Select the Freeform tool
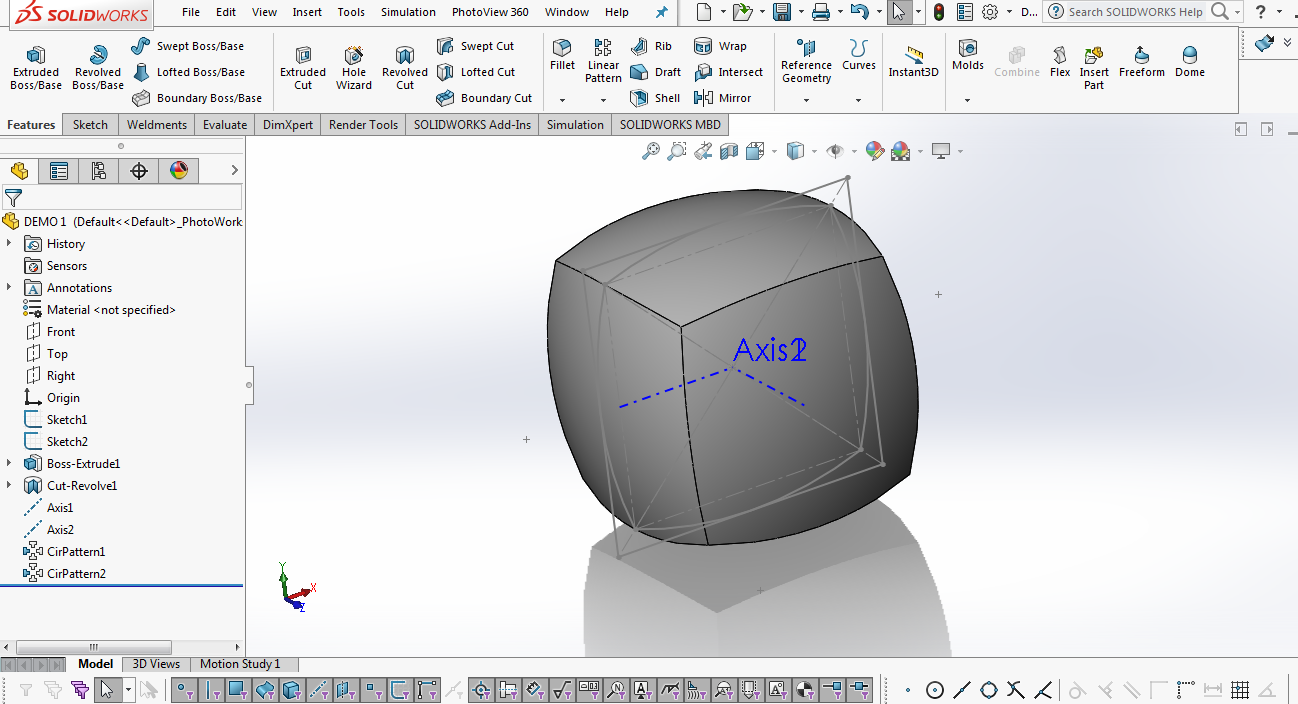Image resolution: width=1298 pixels, height=704 pixels. tap(1142, 61)
